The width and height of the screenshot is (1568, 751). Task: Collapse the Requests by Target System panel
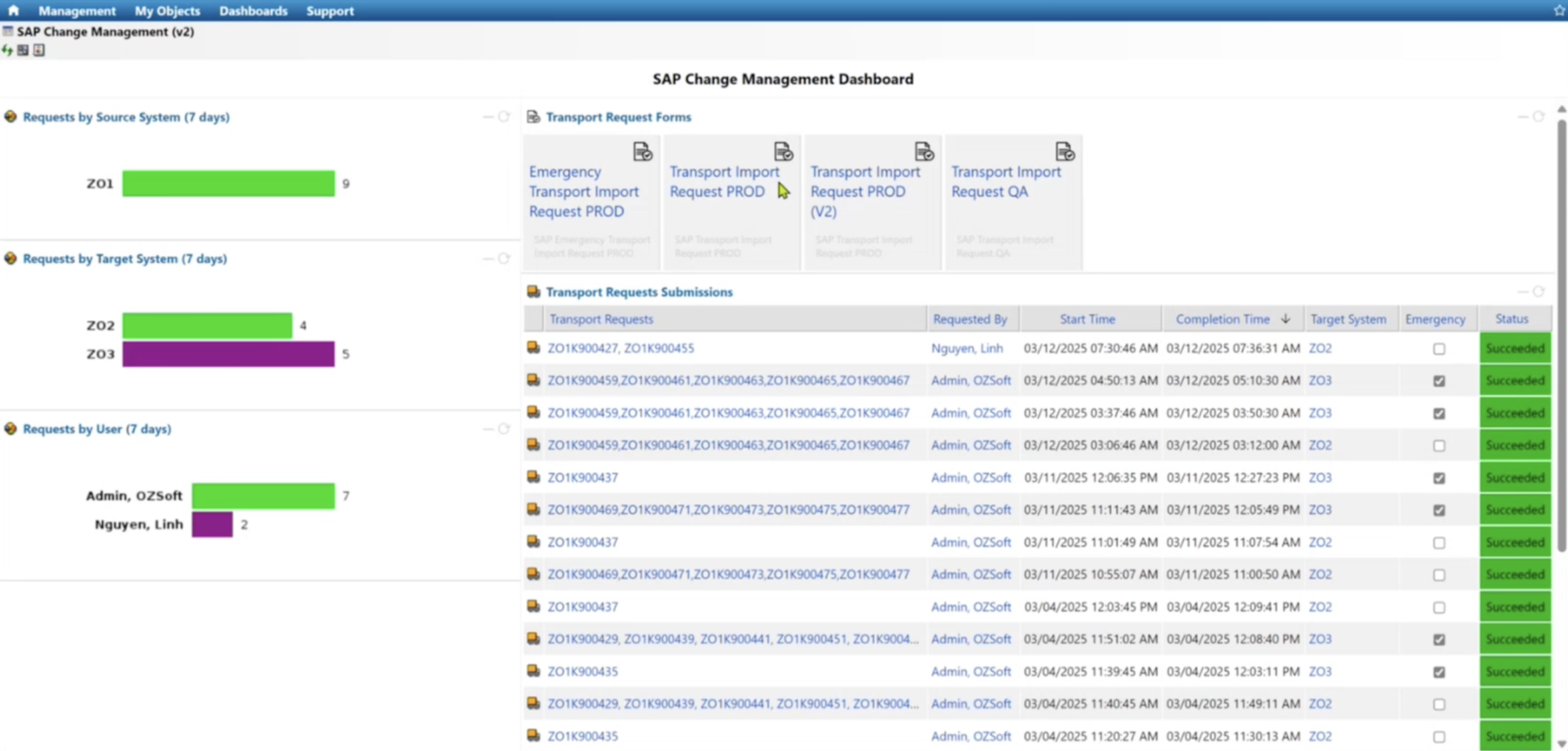click(x=487, y=259)
